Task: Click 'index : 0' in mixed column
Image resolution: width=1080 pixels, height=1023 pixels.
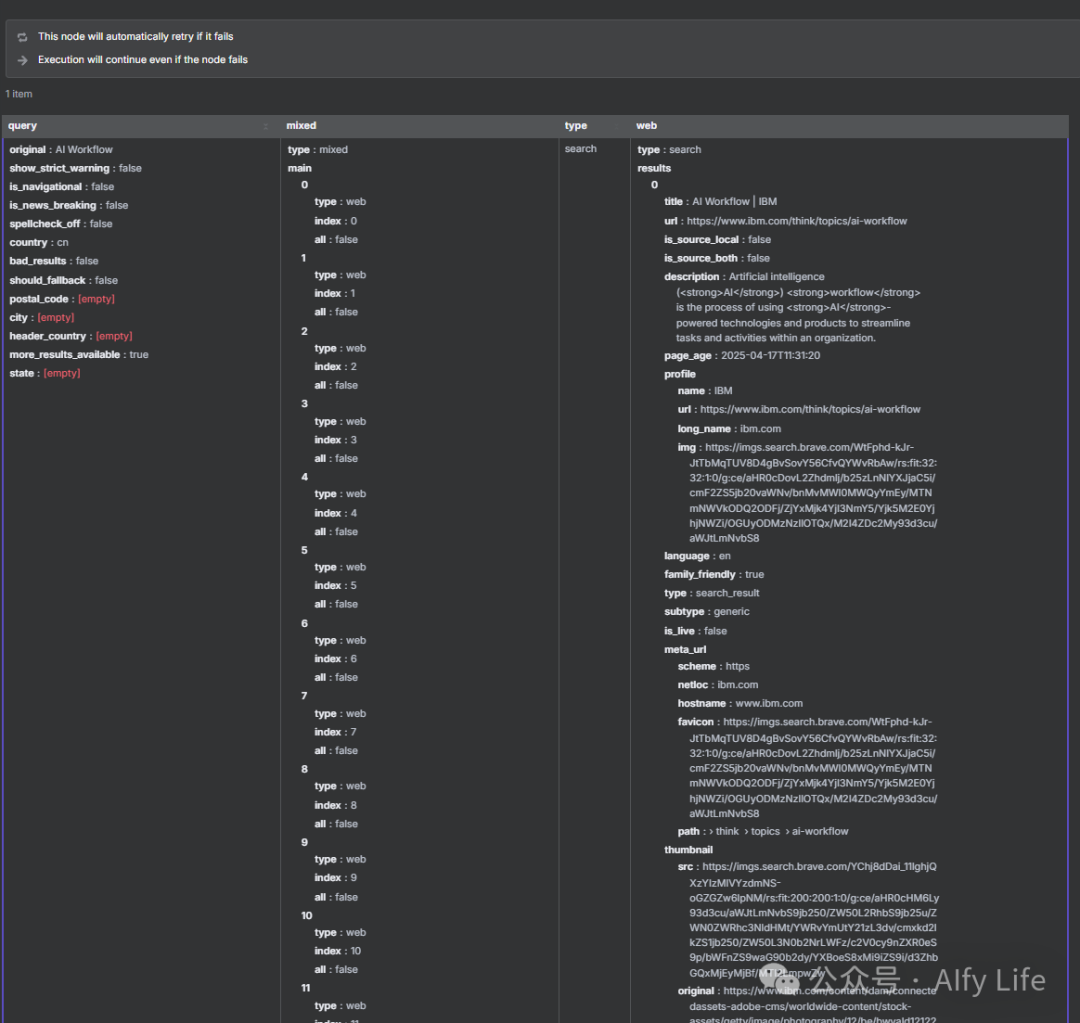Action: pyautogui.click(x=335, y=221)
